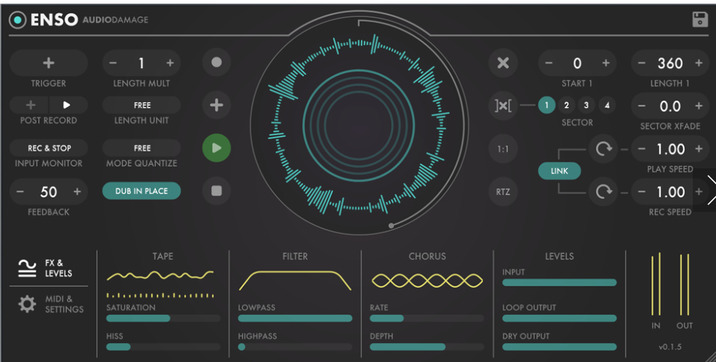Click the Feedback value 50
716x362 pixels.
48,192
